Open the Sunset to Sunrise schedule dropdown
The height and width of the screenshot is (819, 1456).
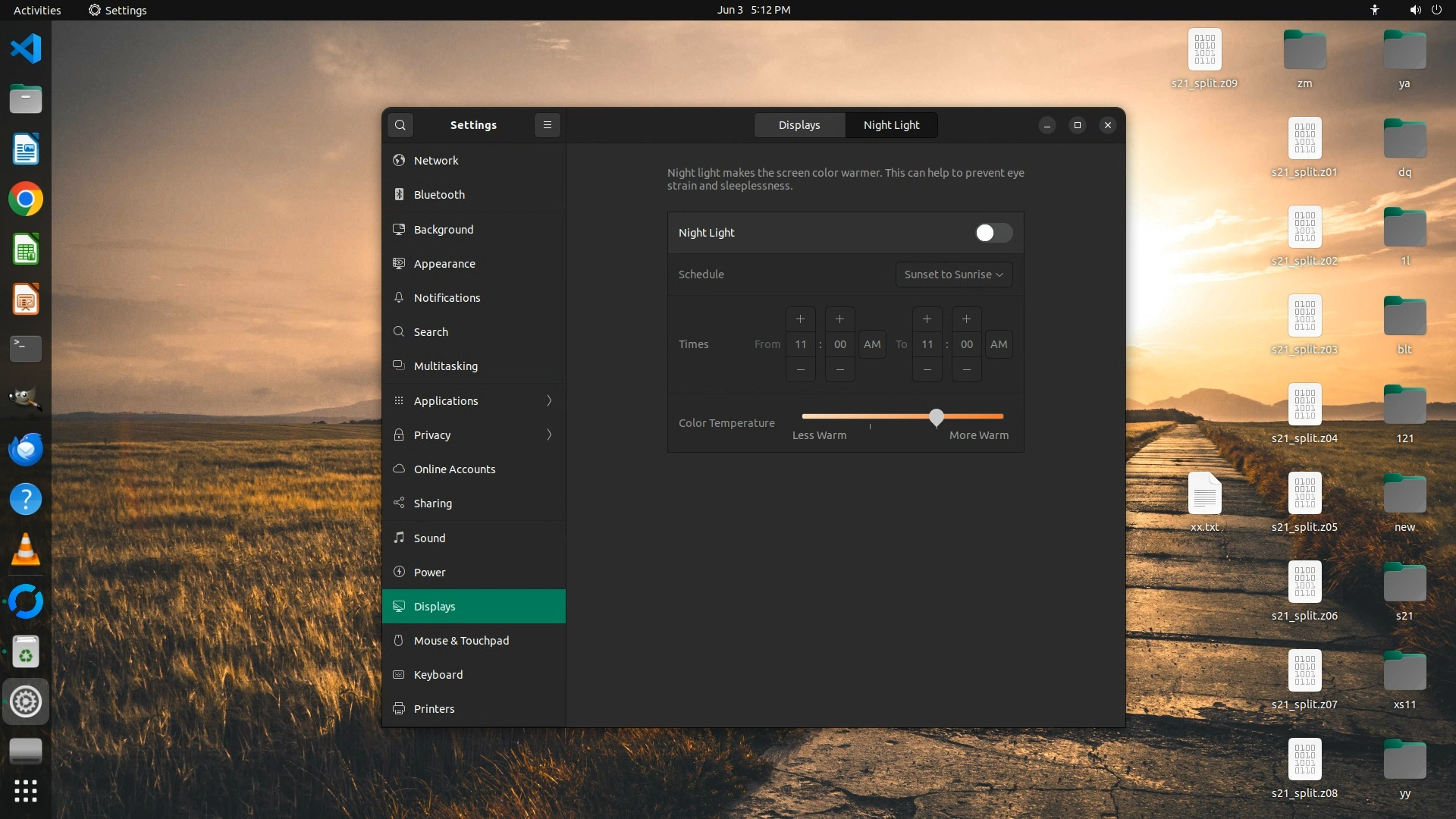click(x=953, y=275)
